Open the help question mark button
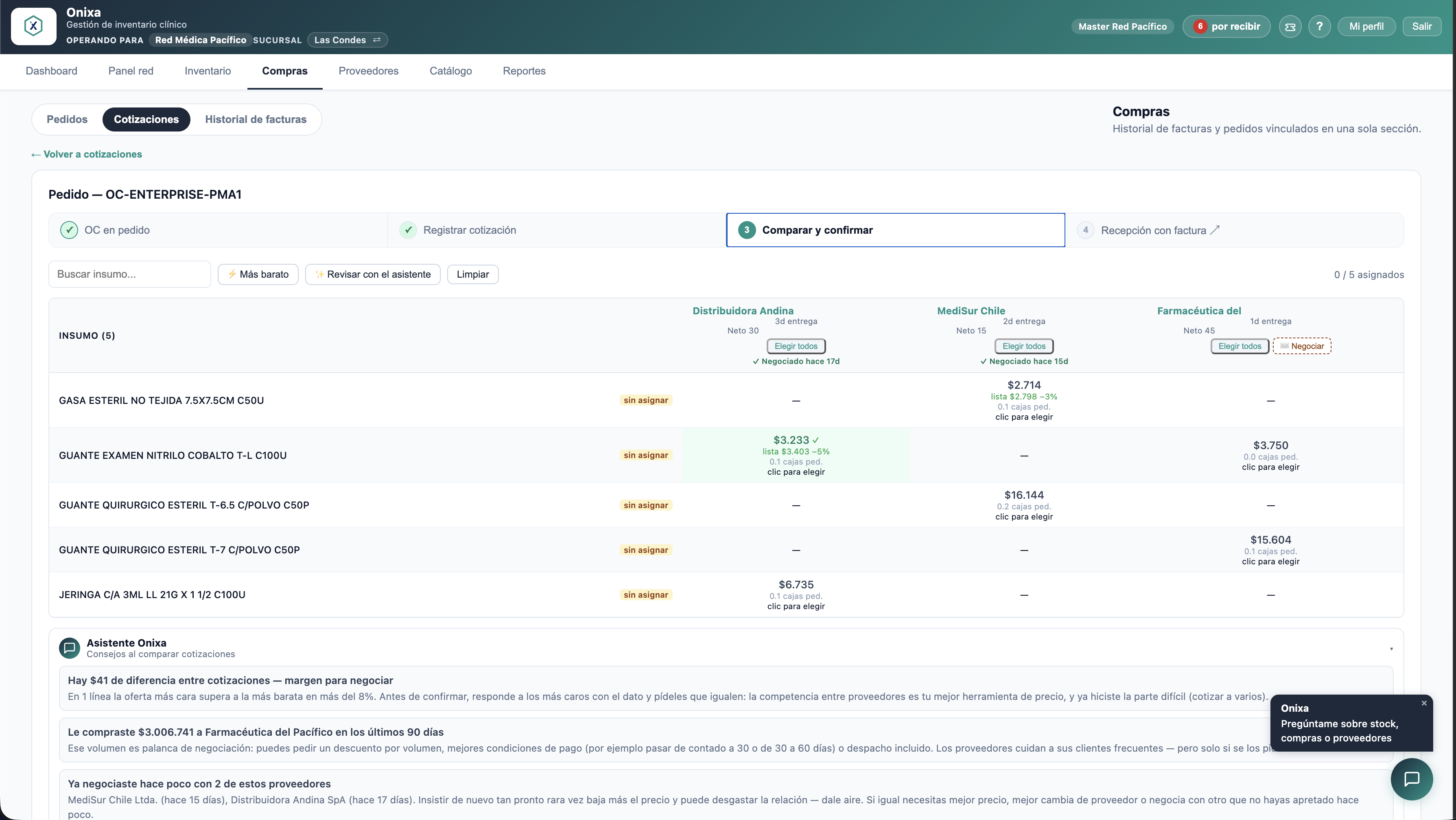Image resolution: width=1456 pixels, height=820 pixels. point(1319,26)
